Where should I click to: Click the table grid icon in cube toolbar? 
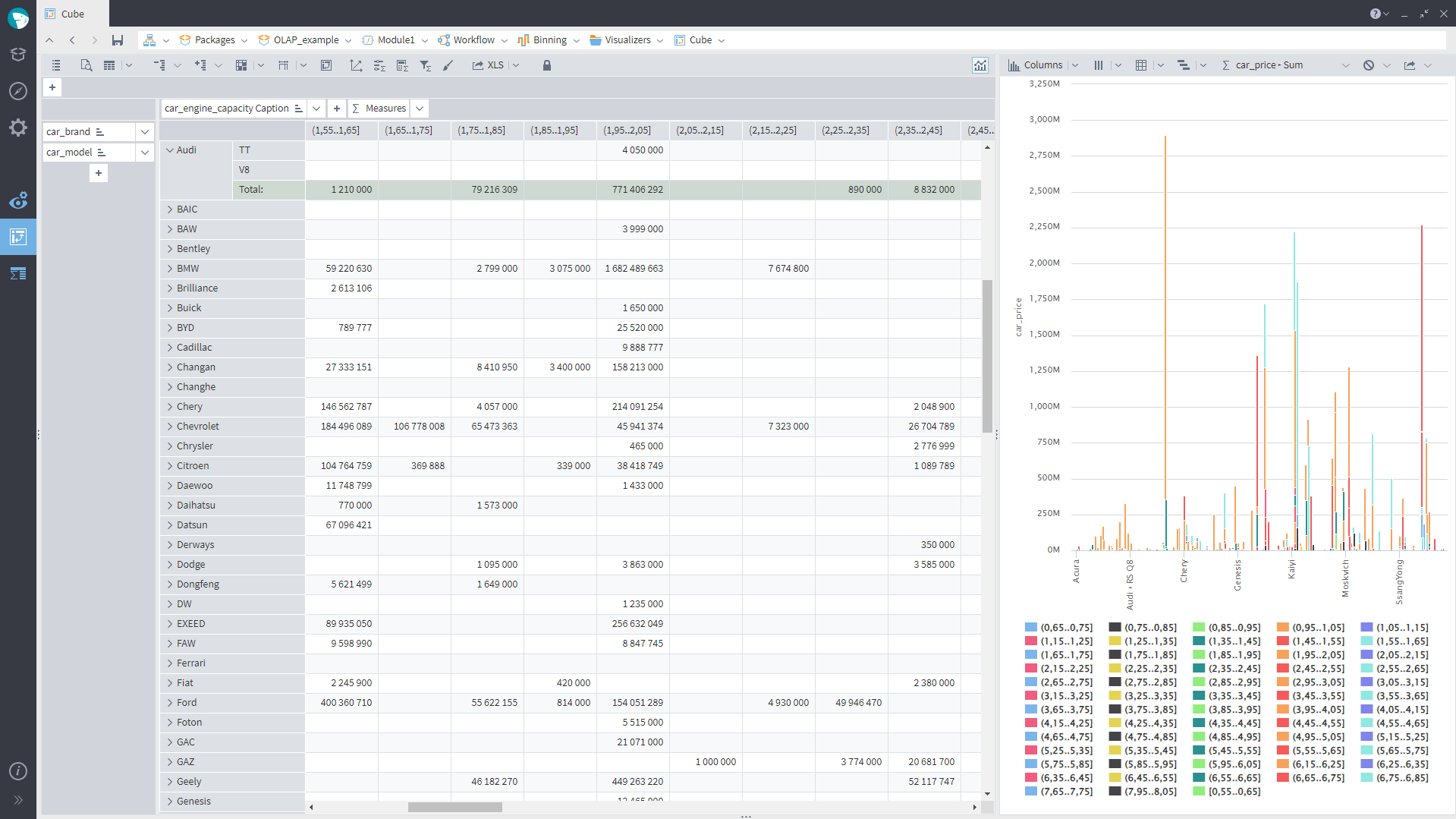pyautogui.click(x=109, y=65)
